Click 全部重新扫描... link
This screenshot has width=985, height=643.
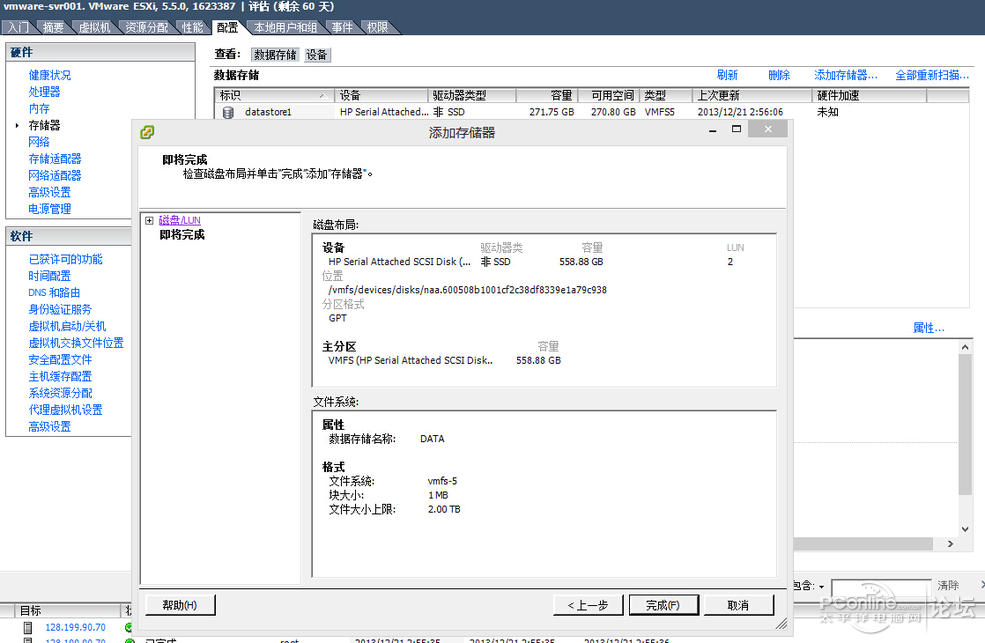932,75
